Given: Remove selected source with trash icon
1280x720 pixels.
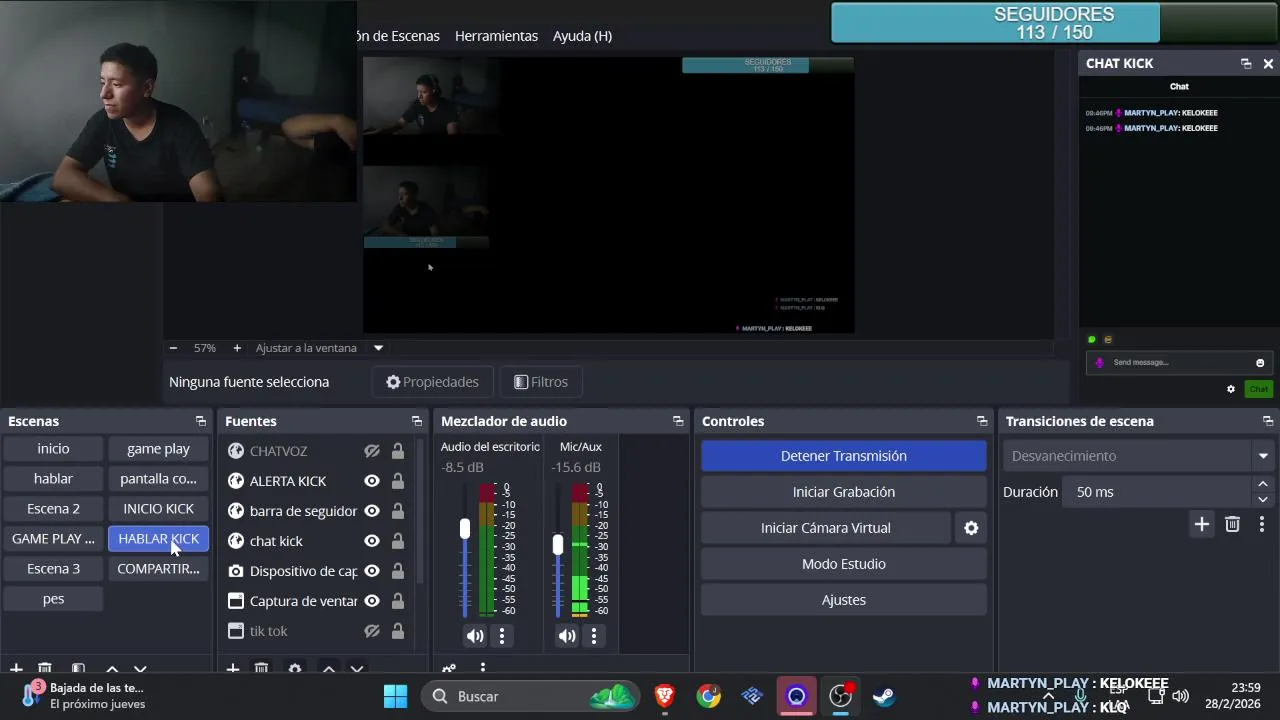Looking at the screenshot, I should 261,668.
